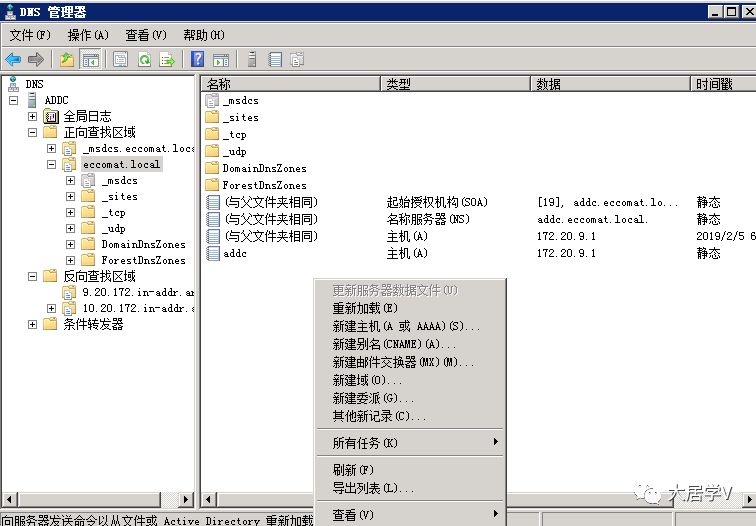The height and width of the screenshot is (526, 756).
Task: Expand the _sites subfolder in tree
Action: [70, 196]
